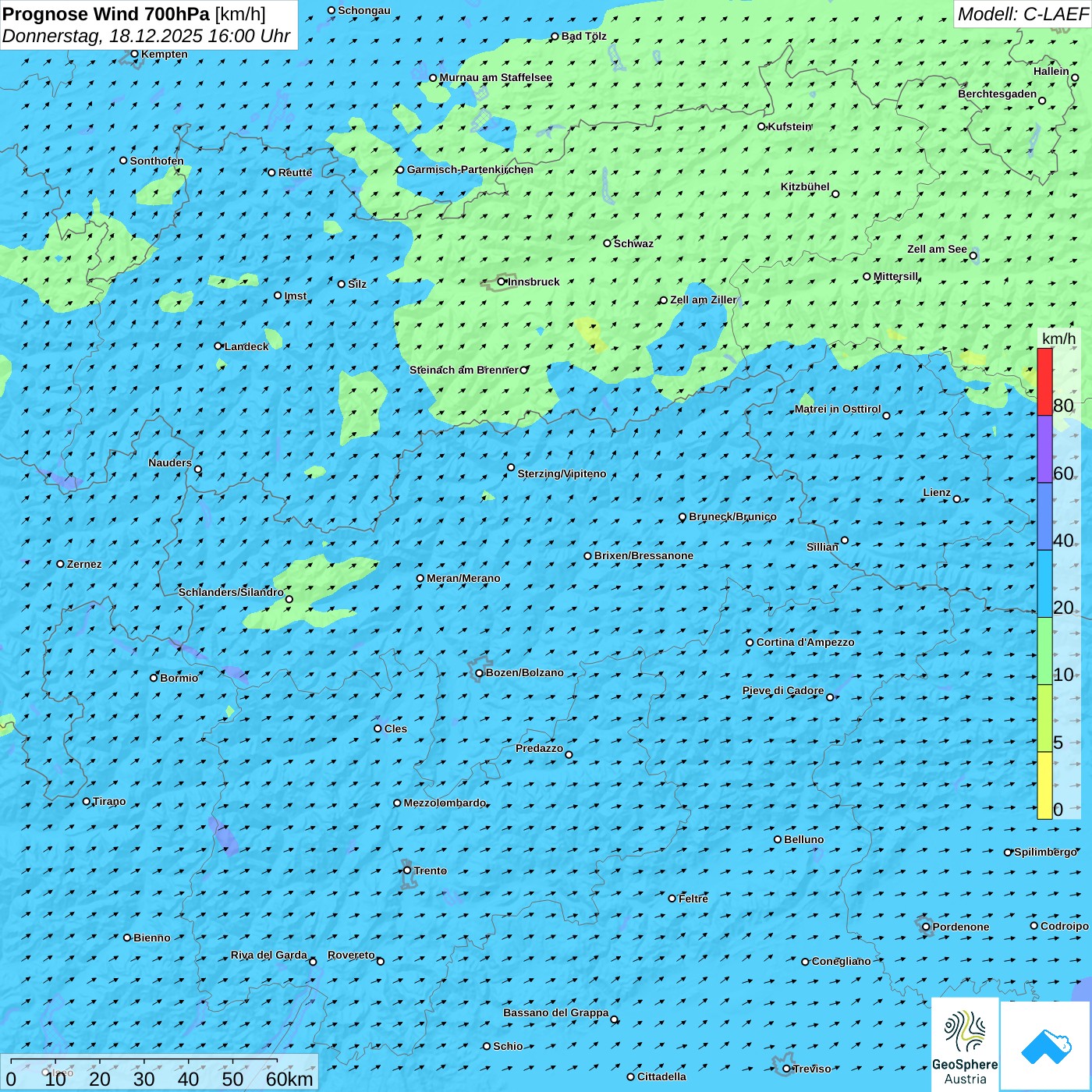The height and width of the screenshot is (1092, 1092).
Task: Click the Cortina d'Ampezzo location dot
Action: tap(750, 643)
